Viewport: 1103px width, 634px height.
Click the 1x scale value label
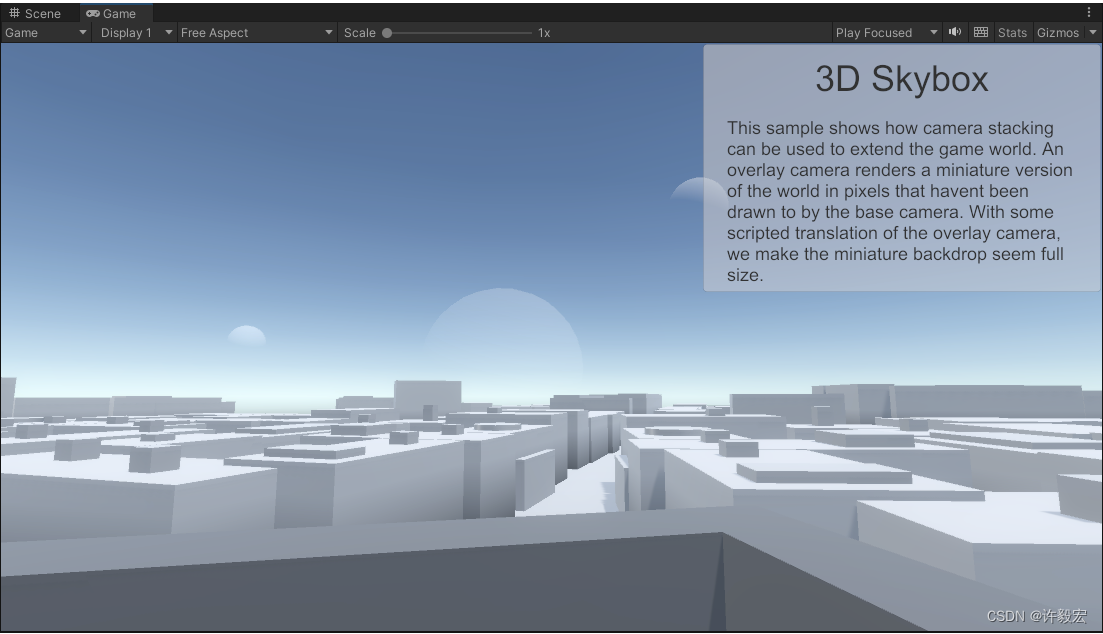543,32
